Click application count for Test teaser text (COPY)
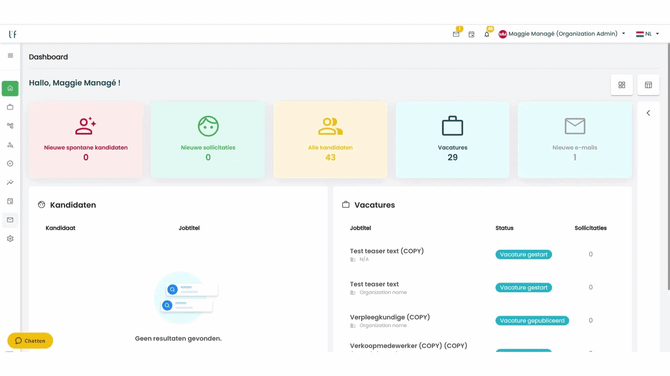 pos(591,255)
